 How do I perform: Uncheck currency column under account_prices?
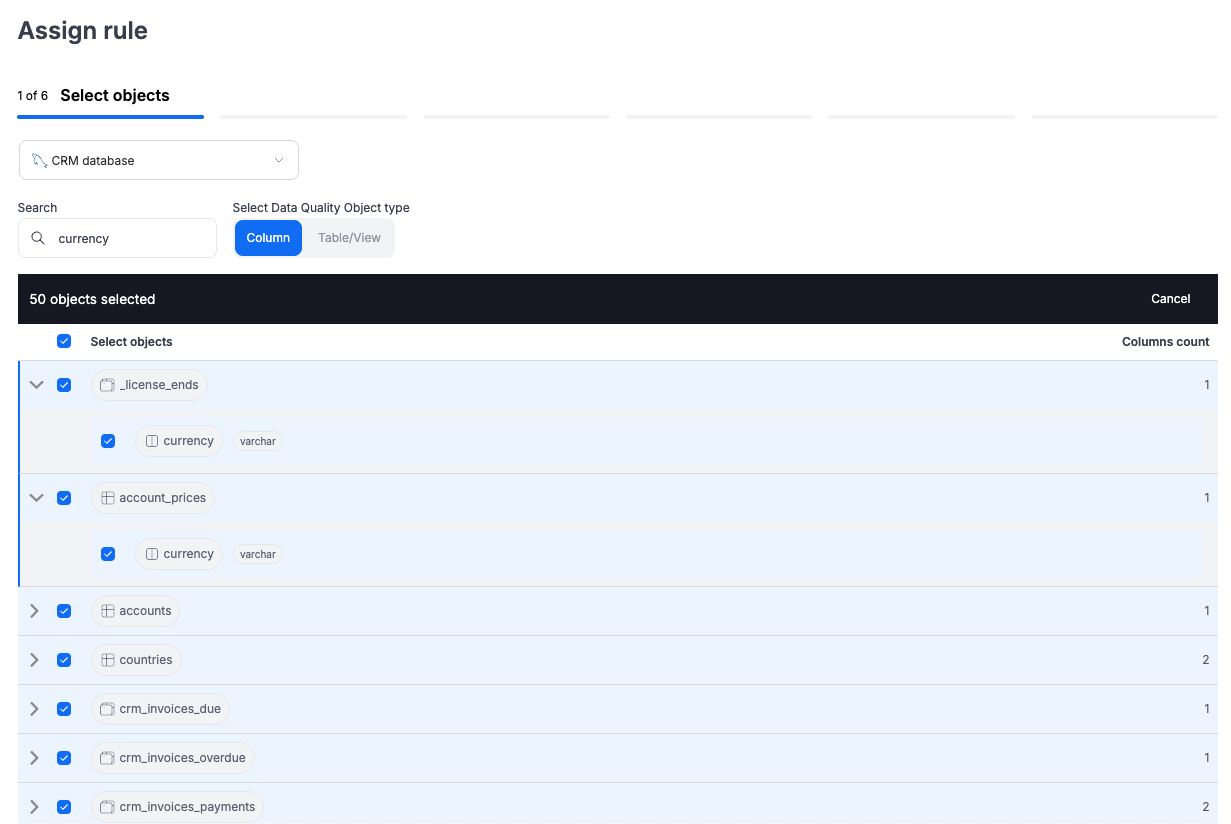[108, 554]
